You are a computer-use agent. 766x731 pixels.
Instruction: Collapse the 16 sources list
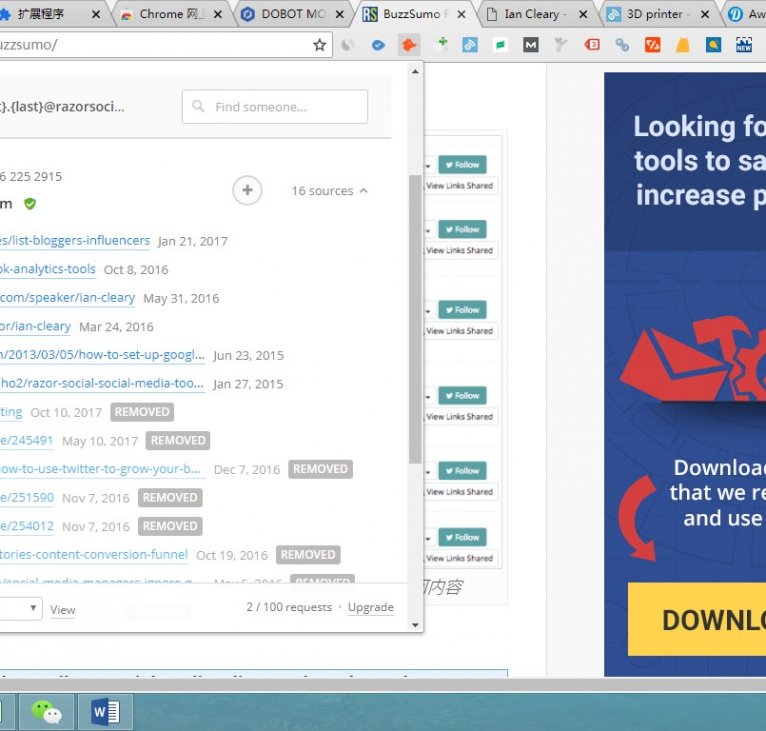[x=329, y=191]
